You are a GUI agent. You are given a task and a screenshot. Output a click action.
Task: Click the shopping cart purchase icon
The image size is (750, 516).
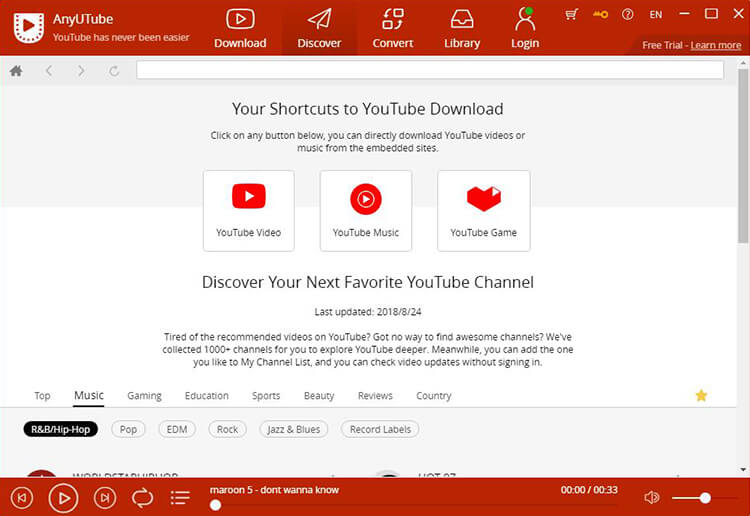(x=571, y=14)
